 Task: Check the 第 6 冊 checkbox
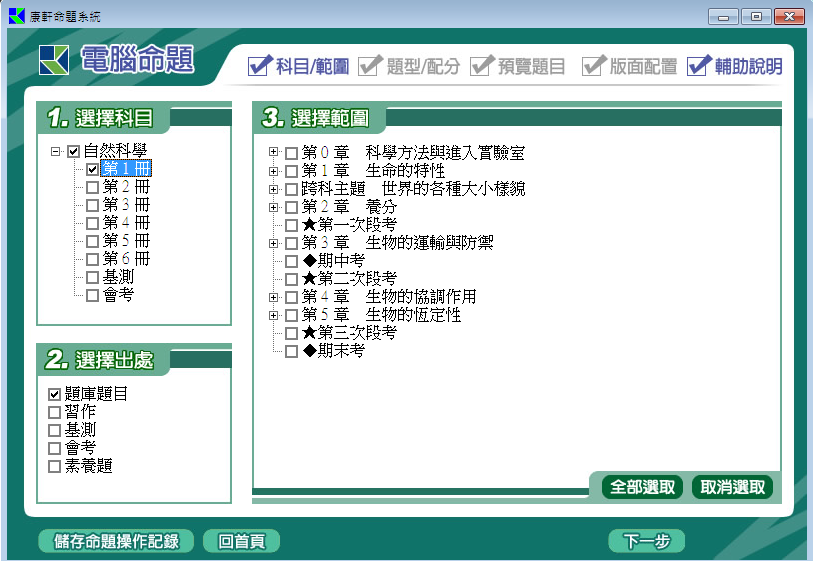(x=92, y=259)
